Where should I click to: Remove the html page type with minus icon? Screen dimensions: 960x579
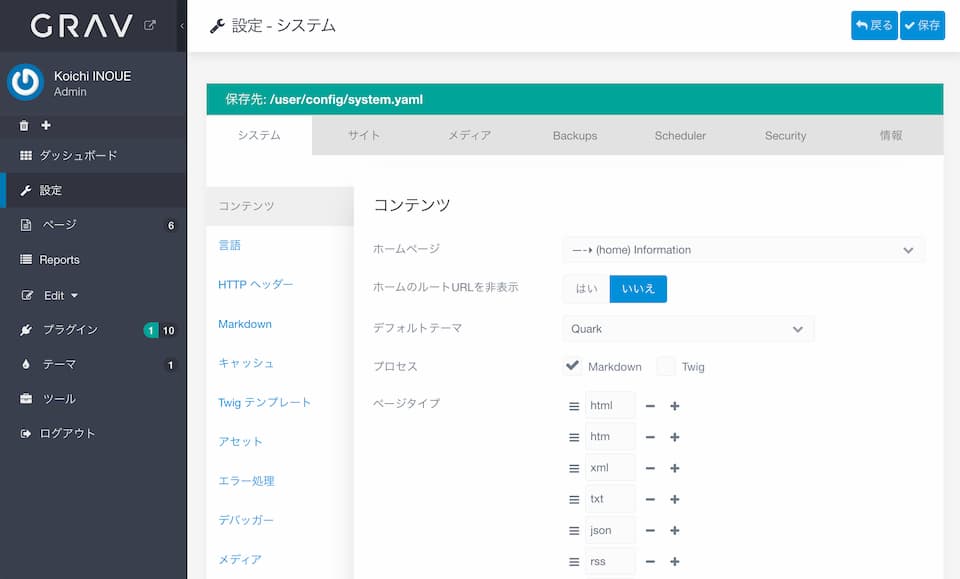click(650, 406)
